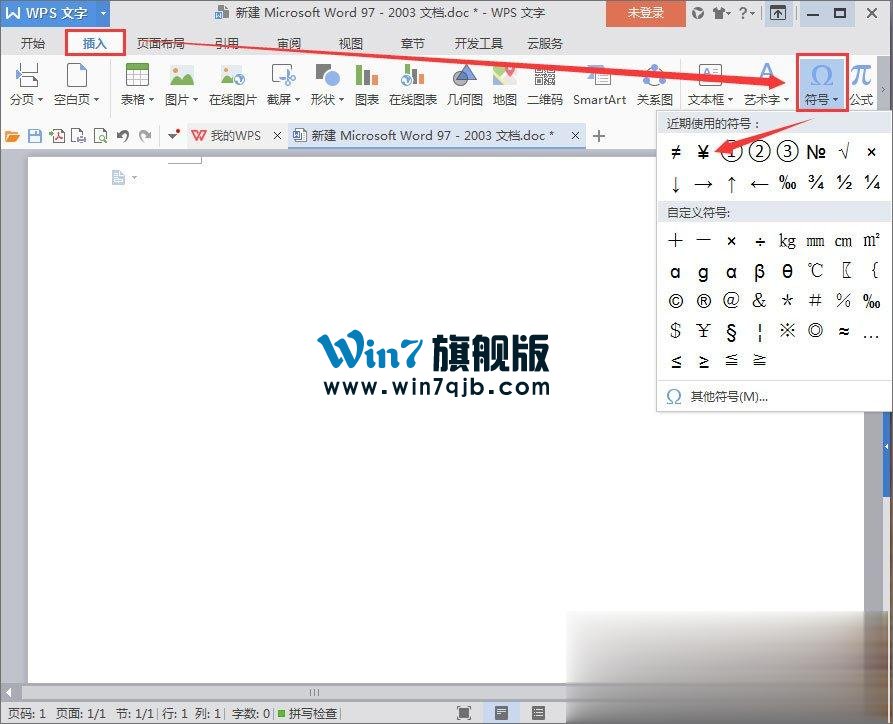
Task: Insert a page break (分页)
Action: pyautogui.click(x=26, y=84)
